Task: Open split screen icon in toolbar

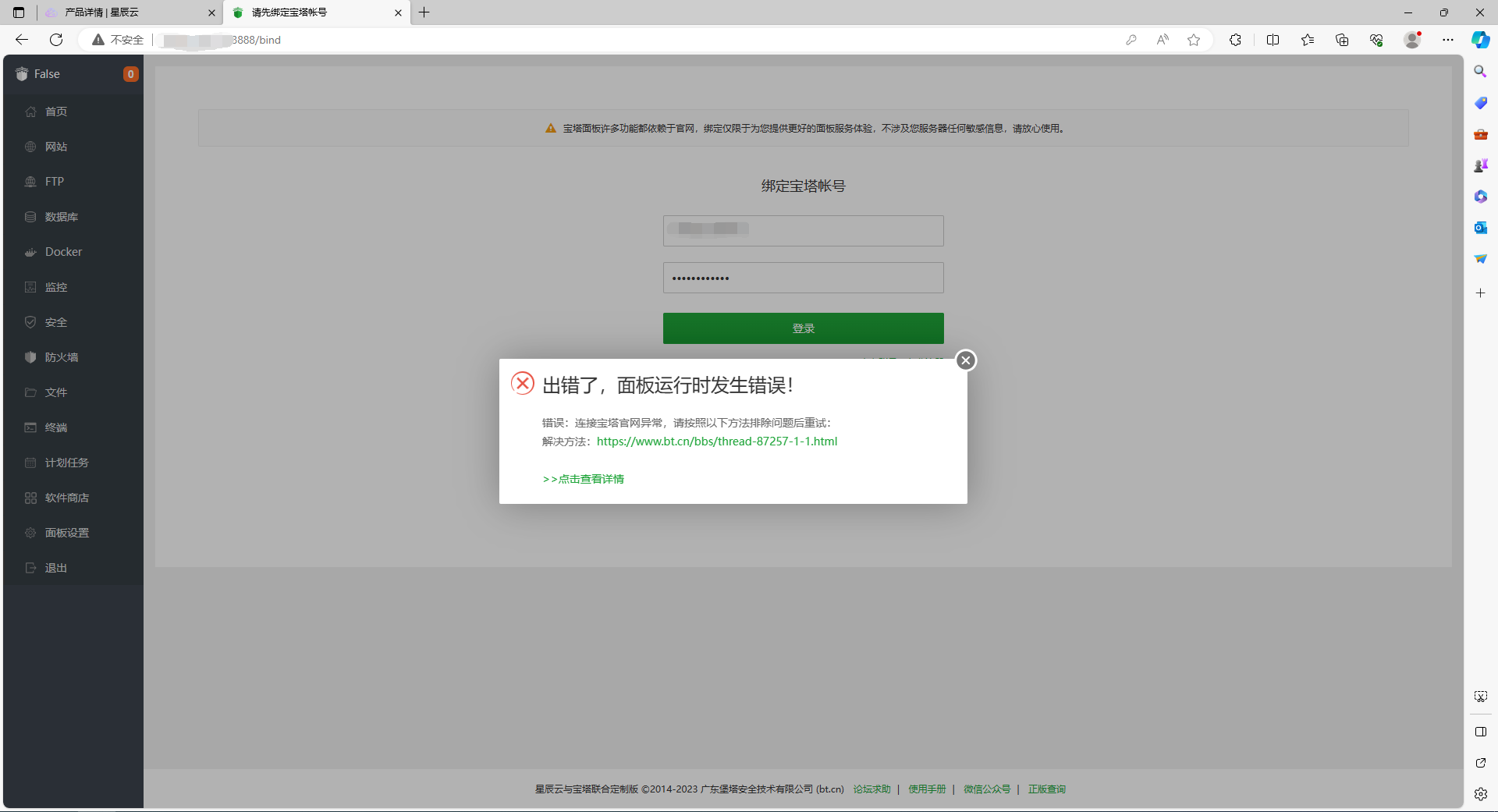Action: pyautogui.click(x=1273, y=40)
